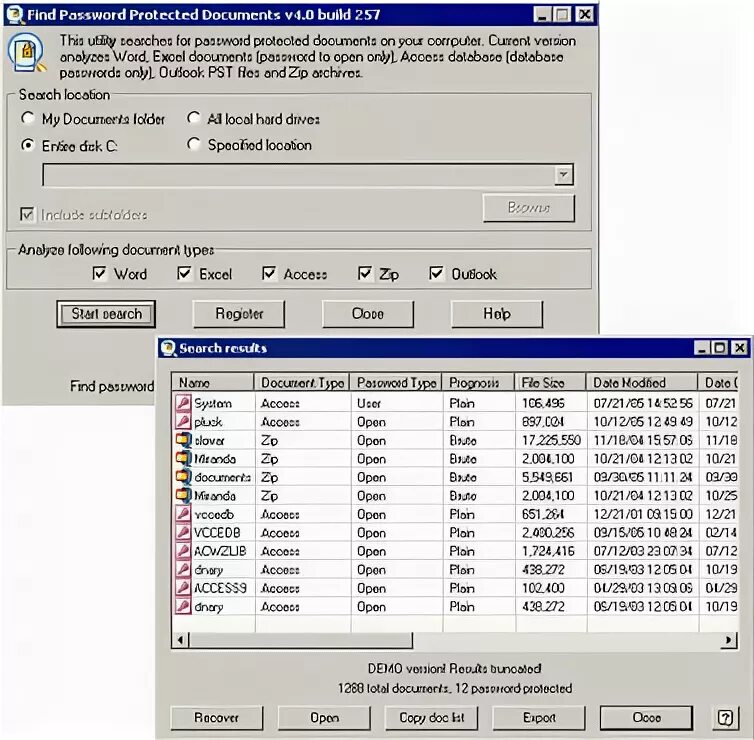Click the ACWZLIB row Access file icon

click(x=183, y=551)
